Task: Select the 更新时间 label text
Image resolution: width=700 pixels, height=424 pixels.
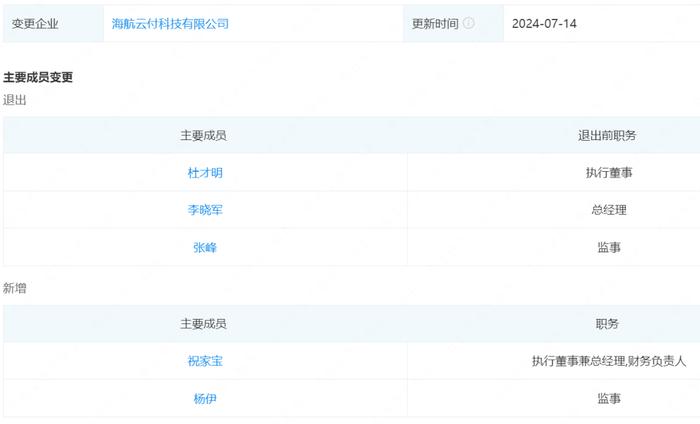Action: (435, 24)
